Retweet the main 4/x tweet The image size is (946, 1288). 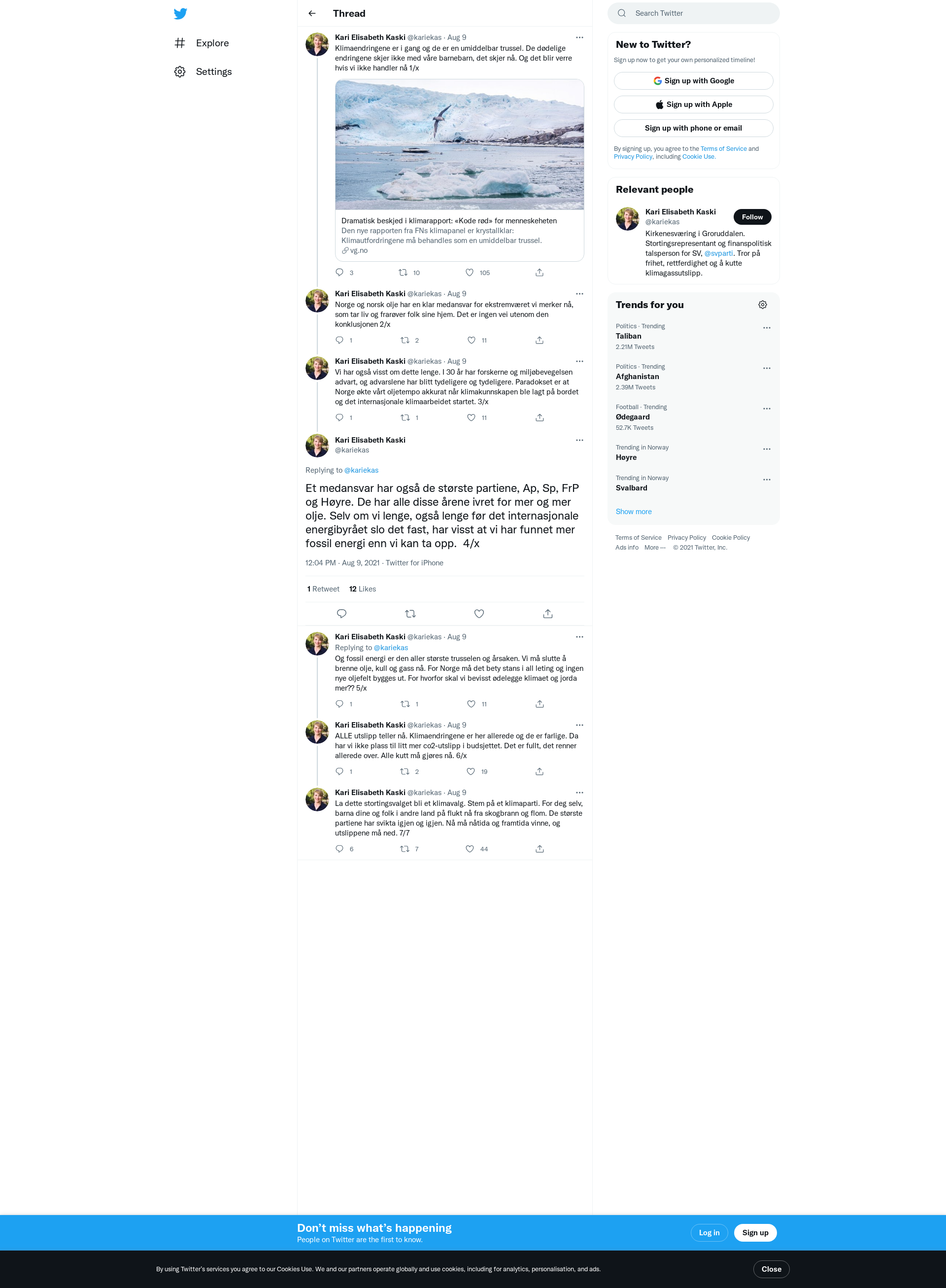410,614
